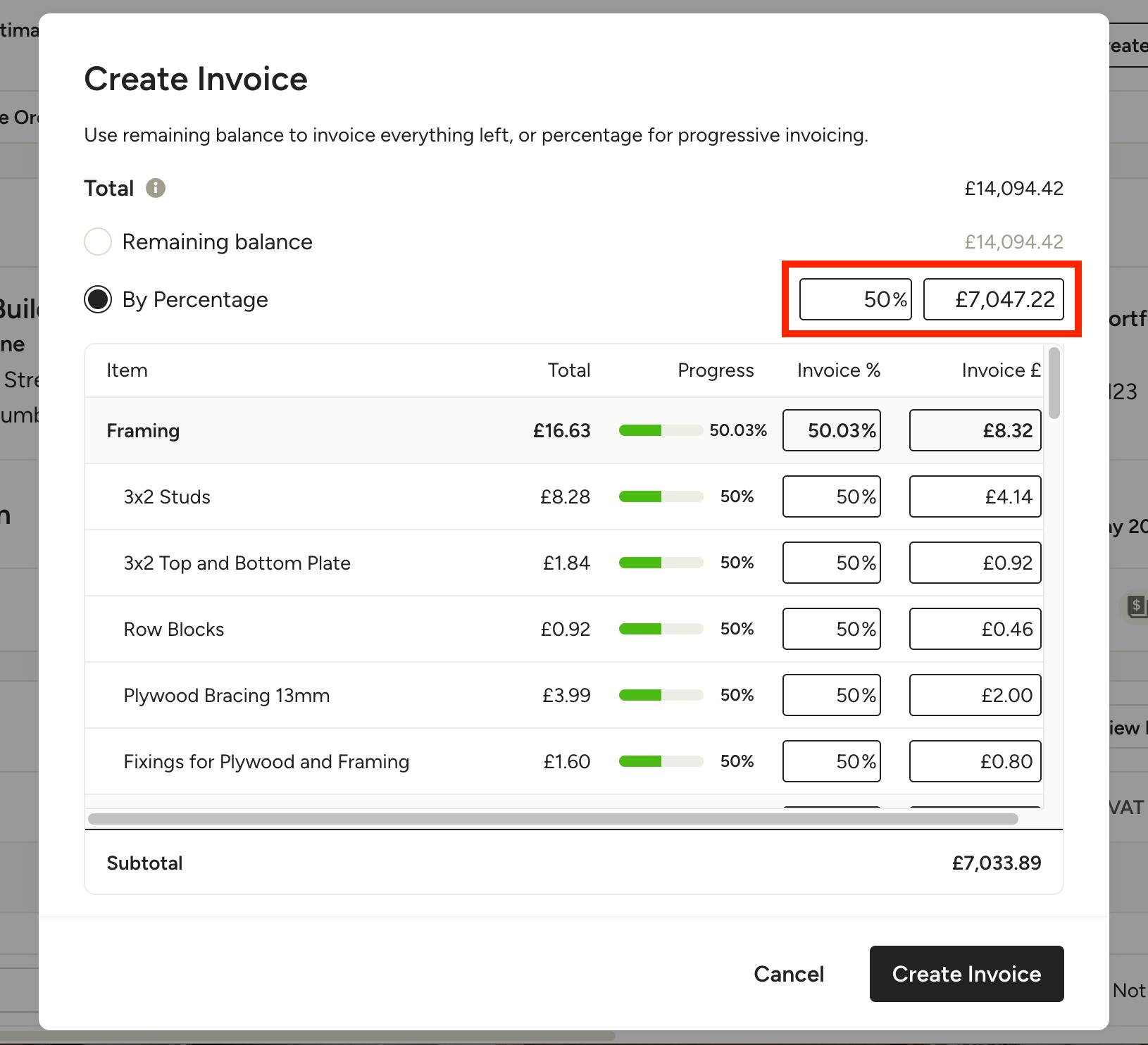Click the Item column header

click(x=127, y=370)
